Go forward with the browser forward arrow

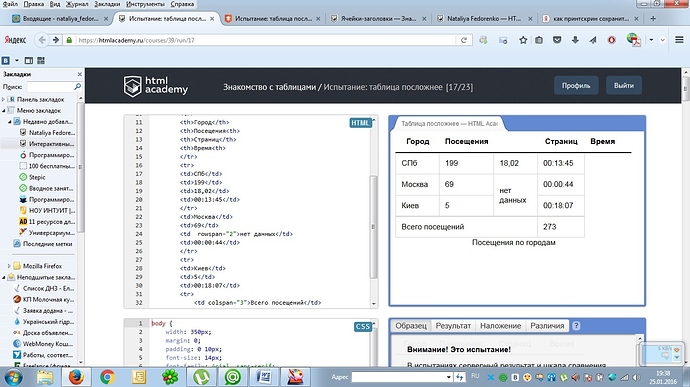pos(56,40)
